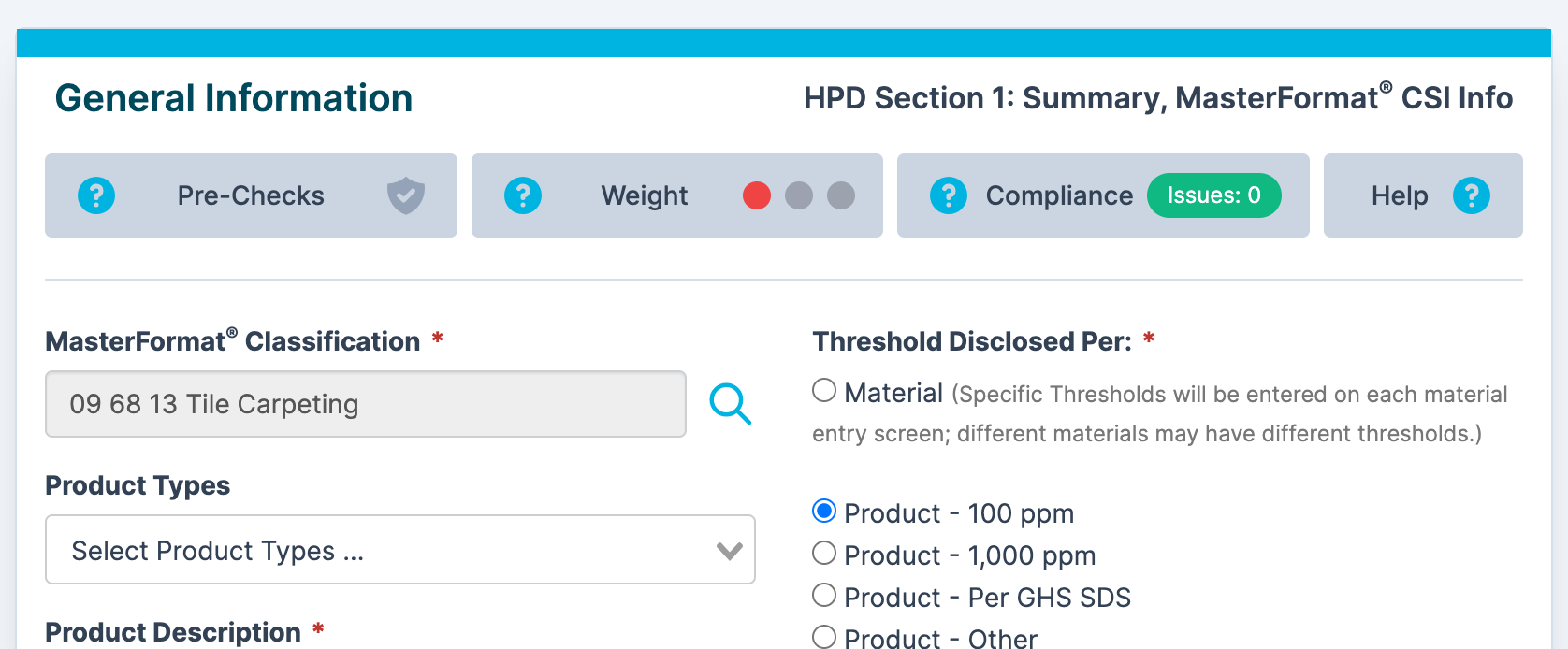Click the middle gray Weight dot

(x=799, y=195)
